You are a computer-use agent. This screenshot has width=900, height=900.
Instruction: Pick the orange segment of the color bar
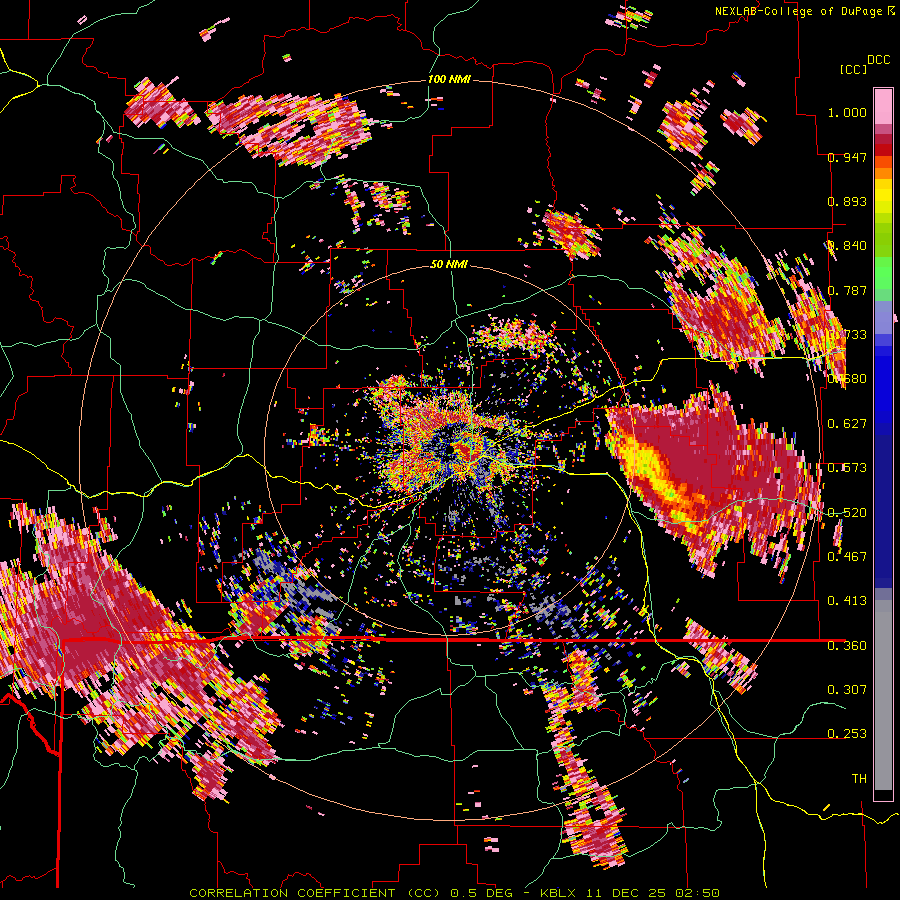click(x=883, y=172)
